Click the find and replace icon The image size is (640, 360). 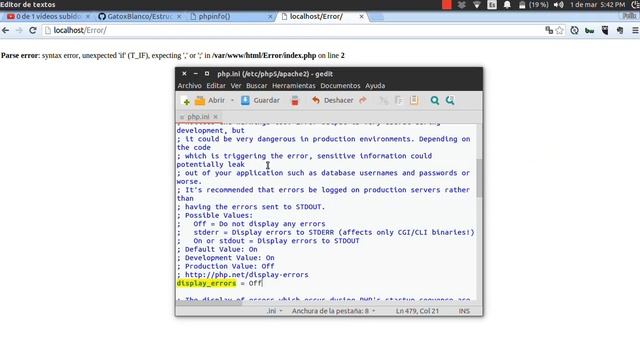[450, 100]
